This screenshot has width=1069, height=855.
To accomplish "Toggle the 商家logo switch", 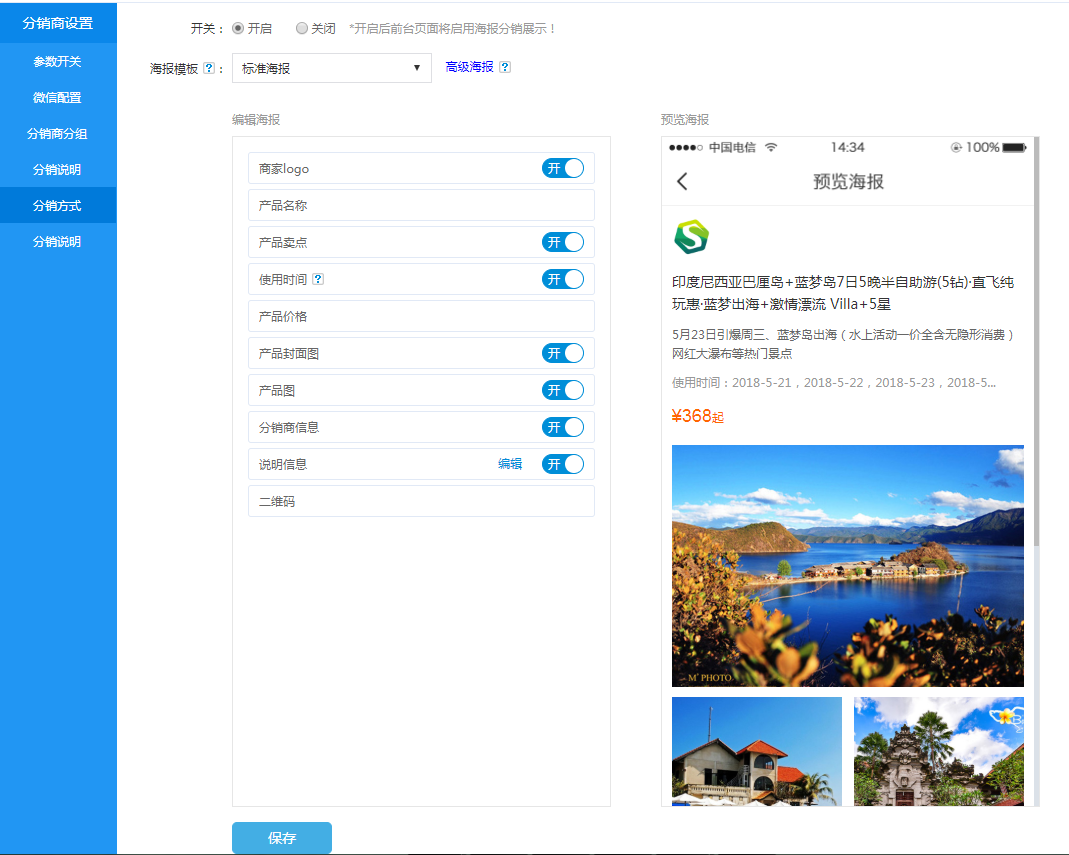I will pyautogui.click(x=562, y=168).
